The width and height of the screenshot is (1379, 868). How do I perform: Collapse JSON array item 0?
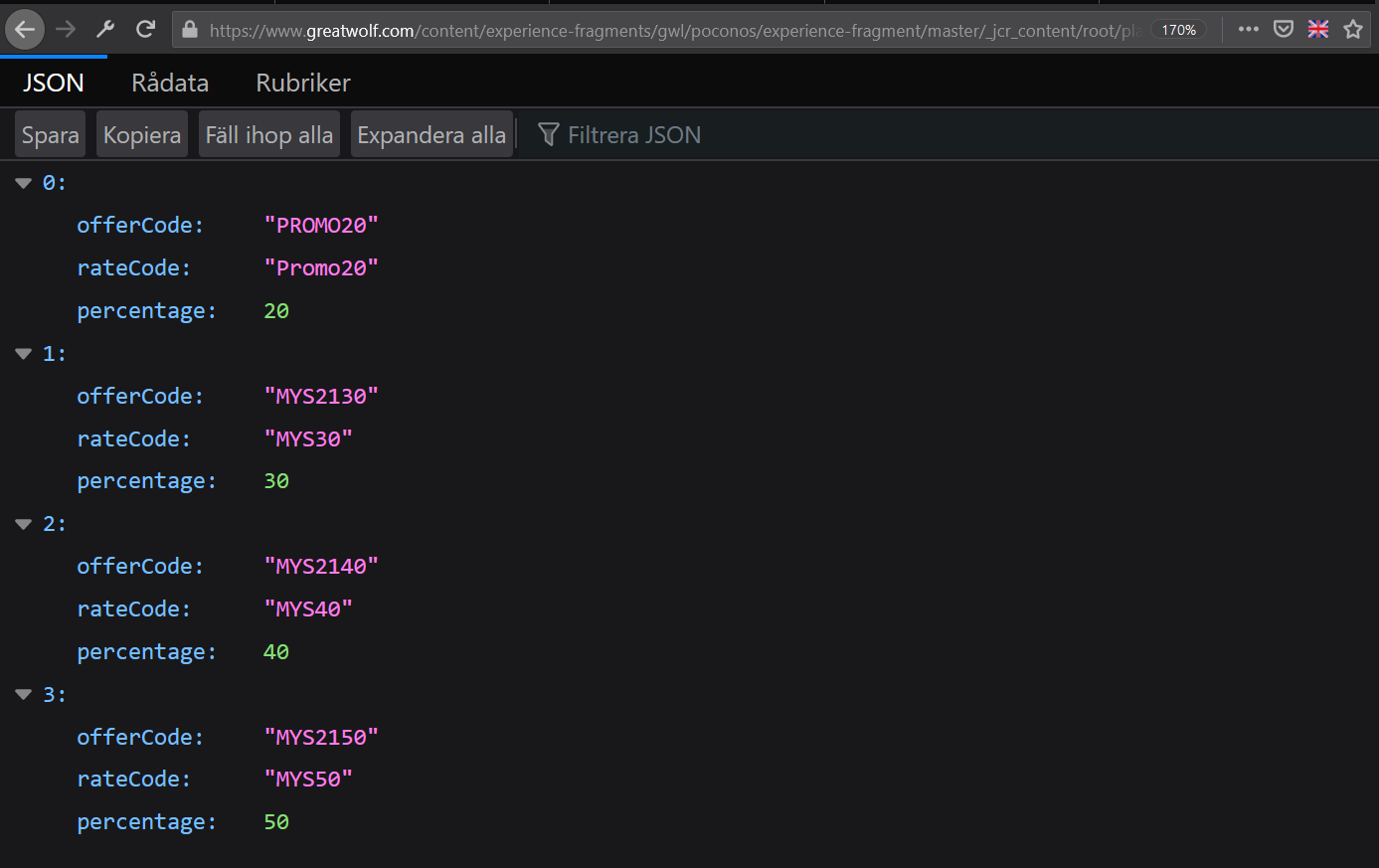24,183
